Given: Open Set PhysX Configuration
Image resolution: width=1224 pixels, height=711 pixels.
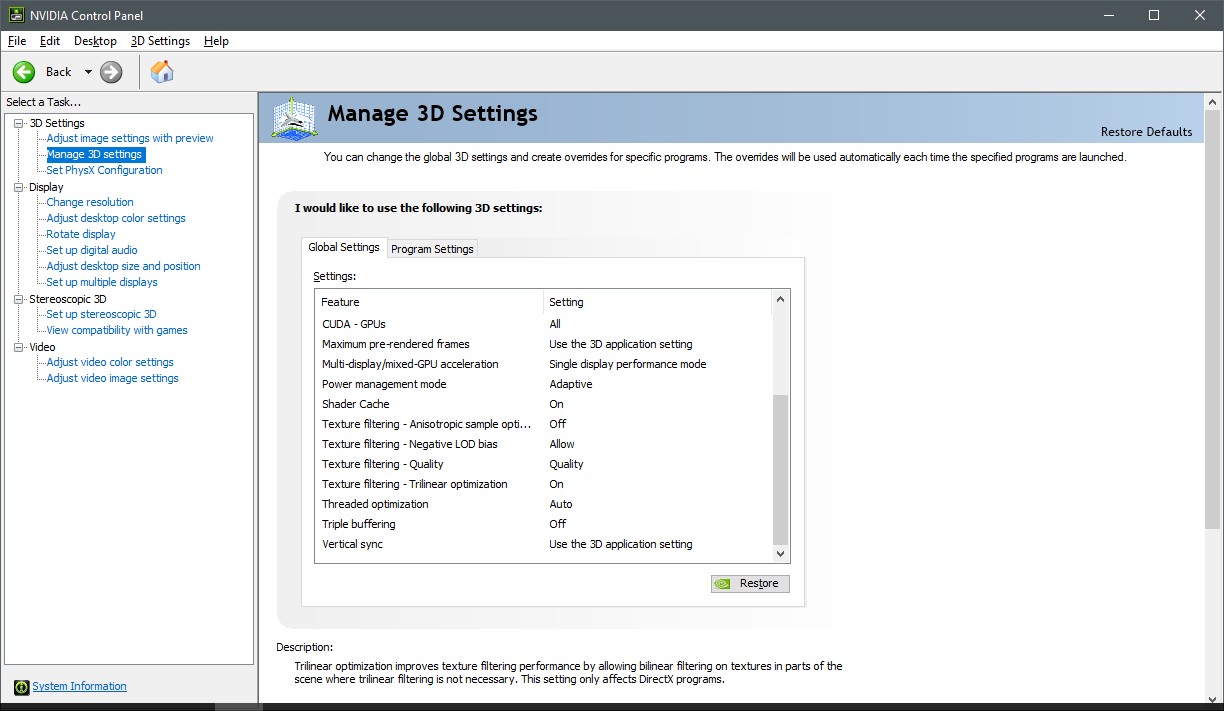Looking at the screenshot, I should pos(104,170).
